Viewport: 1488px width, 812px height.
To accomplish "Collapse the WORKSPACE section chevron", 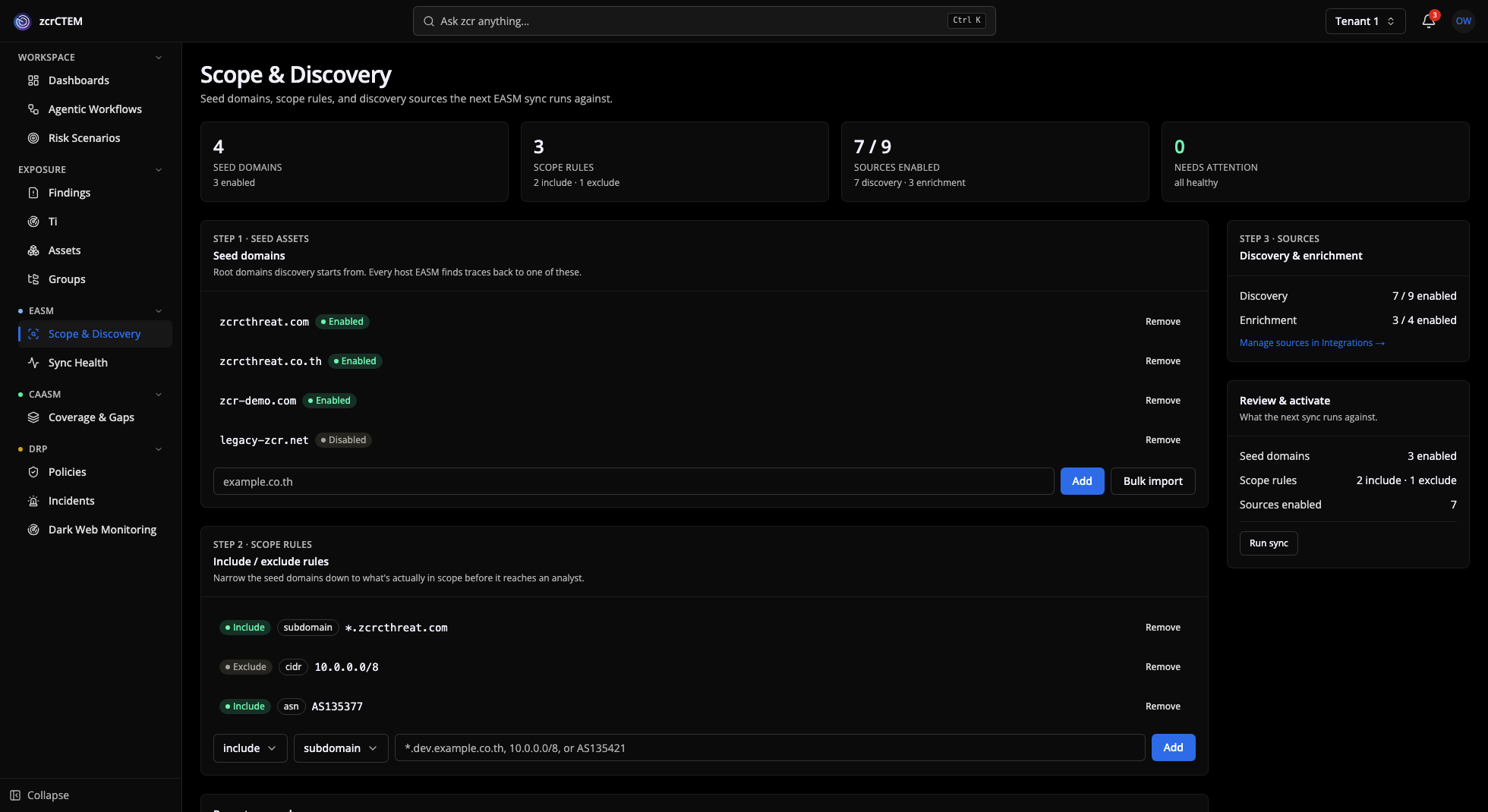I will [x=159, y=58].
